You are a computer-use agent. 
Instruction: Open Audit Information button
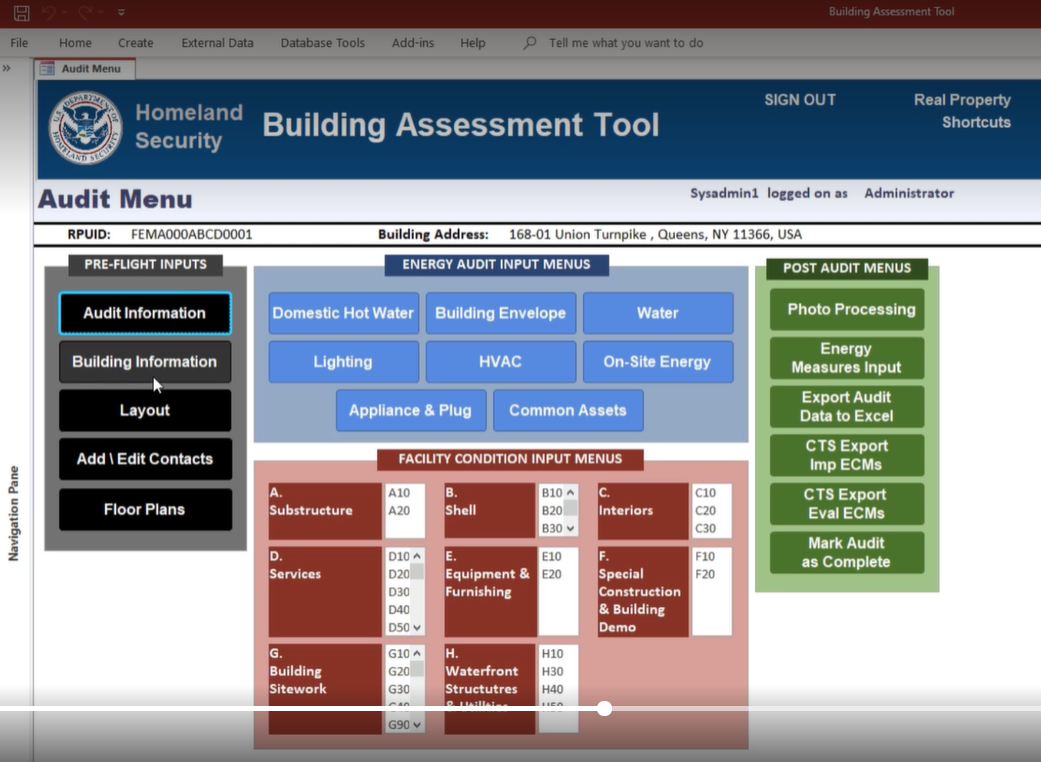pos(145,313)
